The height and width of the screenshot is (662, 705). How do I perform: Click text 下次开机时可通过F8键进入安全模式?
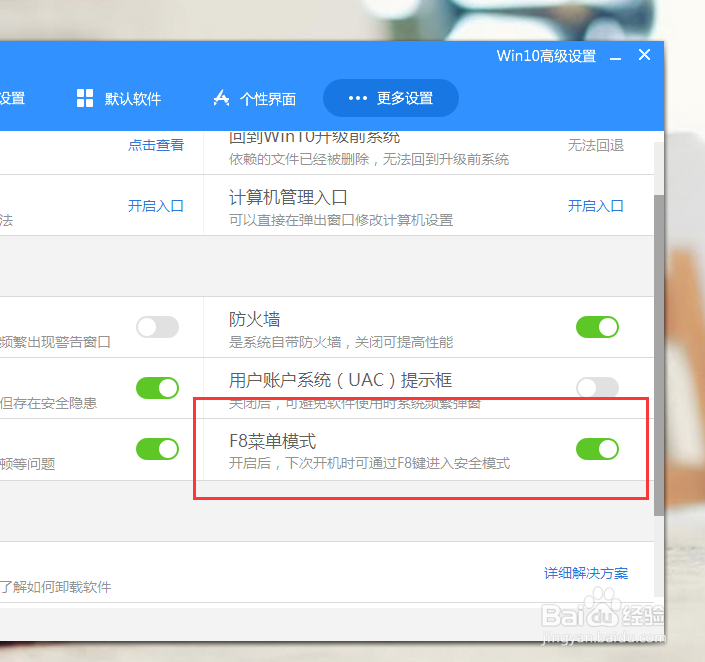tap(398, 463)
